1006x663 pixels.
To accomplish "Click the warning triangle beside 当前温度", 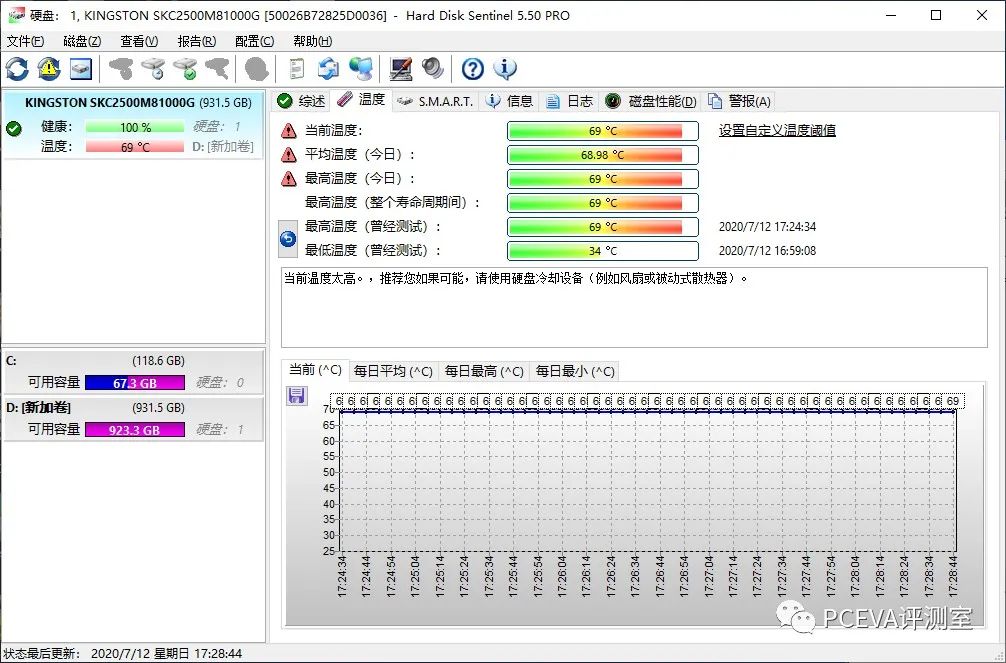I will pos(289,131).
